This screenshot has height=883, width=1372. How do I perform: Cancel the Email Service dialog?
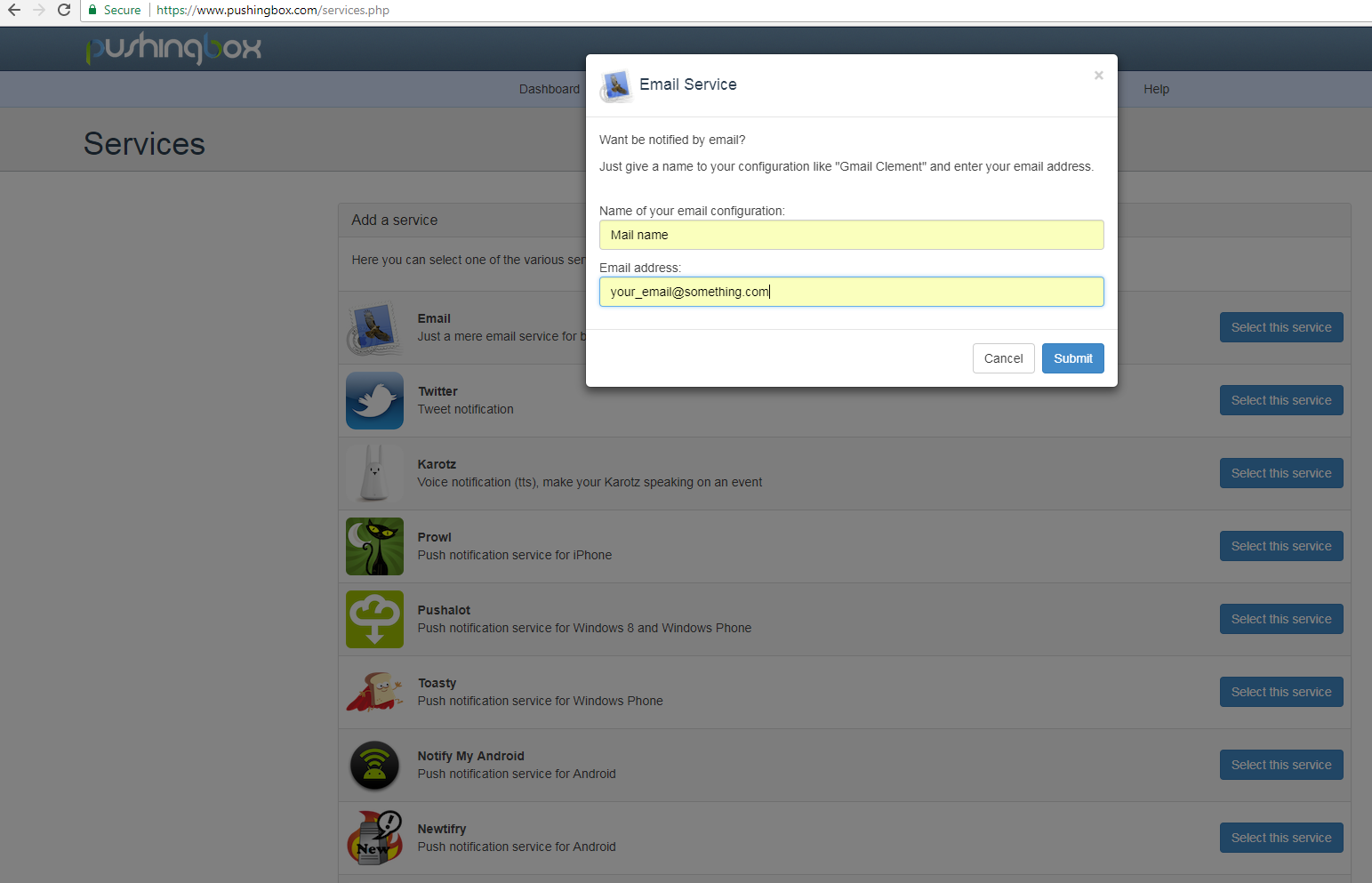click(x=1003, y=358)
